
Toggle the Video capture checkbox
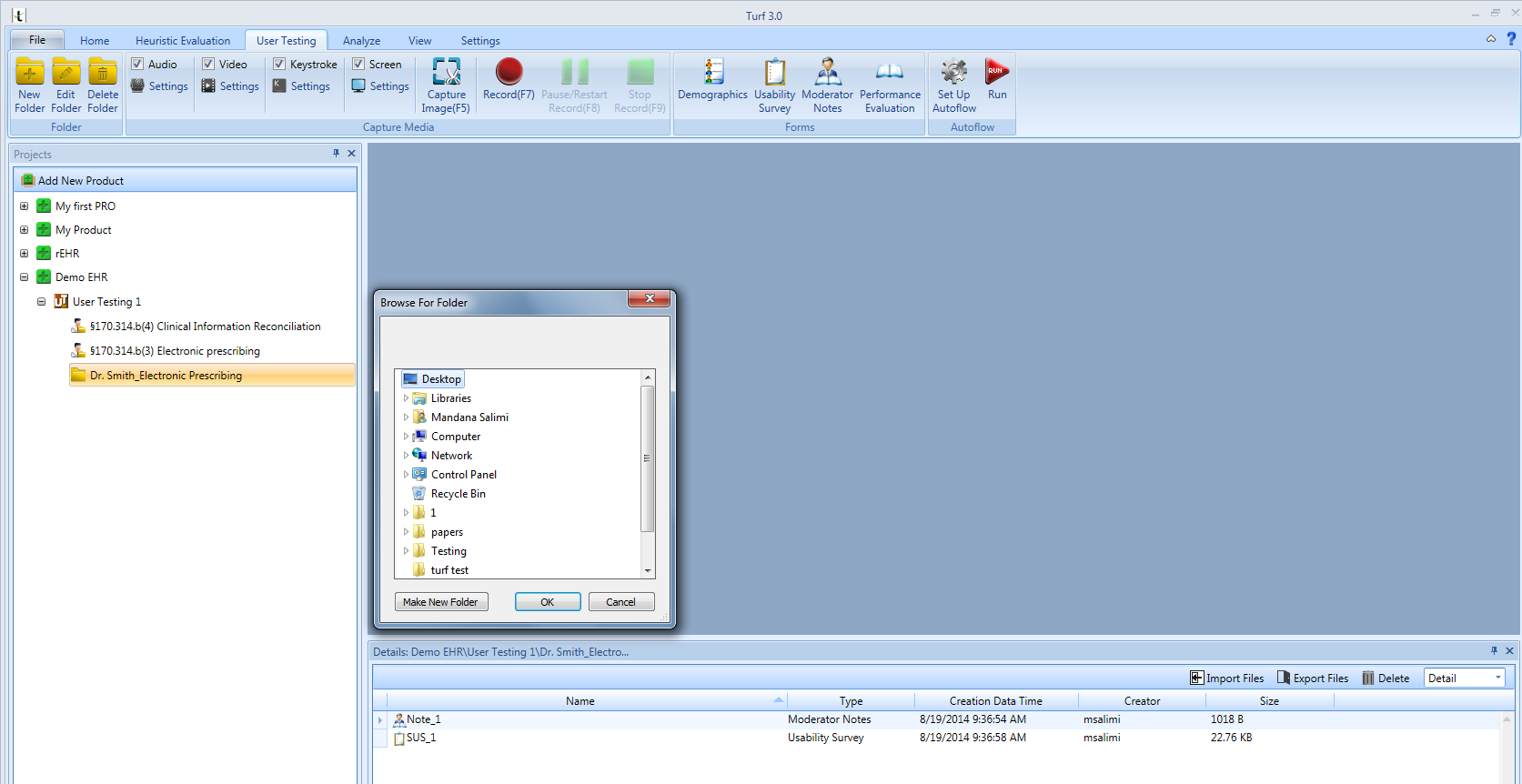(208, 64)
